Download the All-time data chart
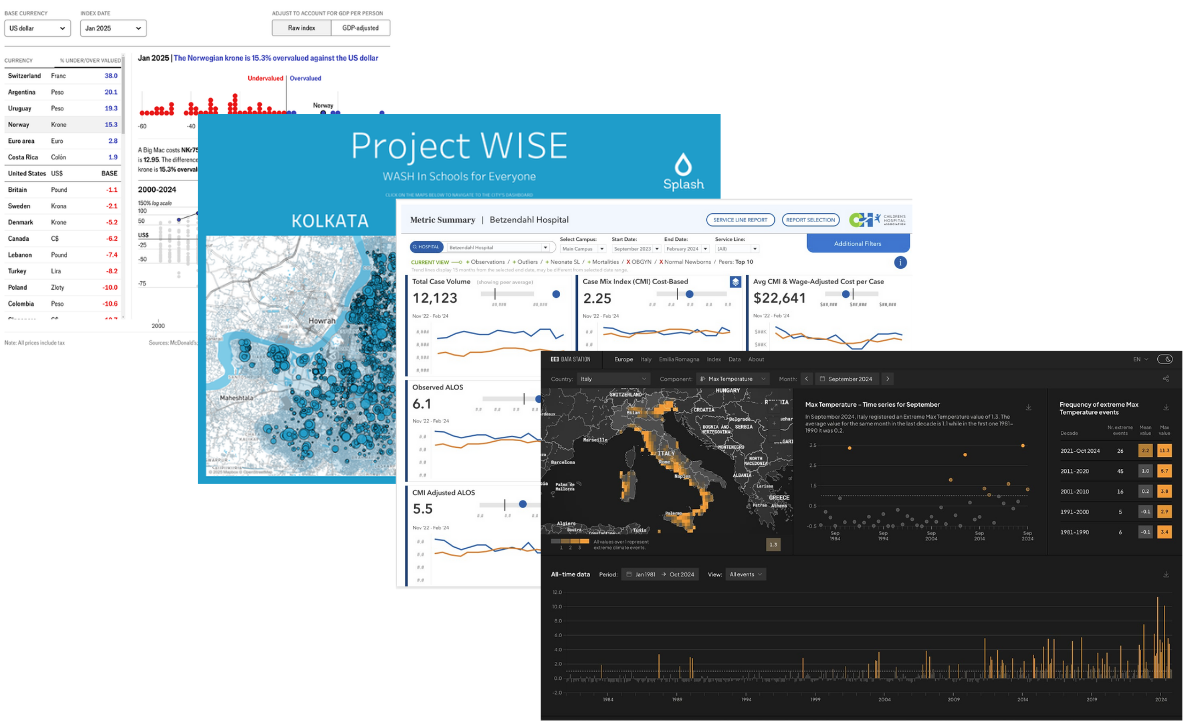Viewport: 1183px width, 721px height. (1166, 575)
